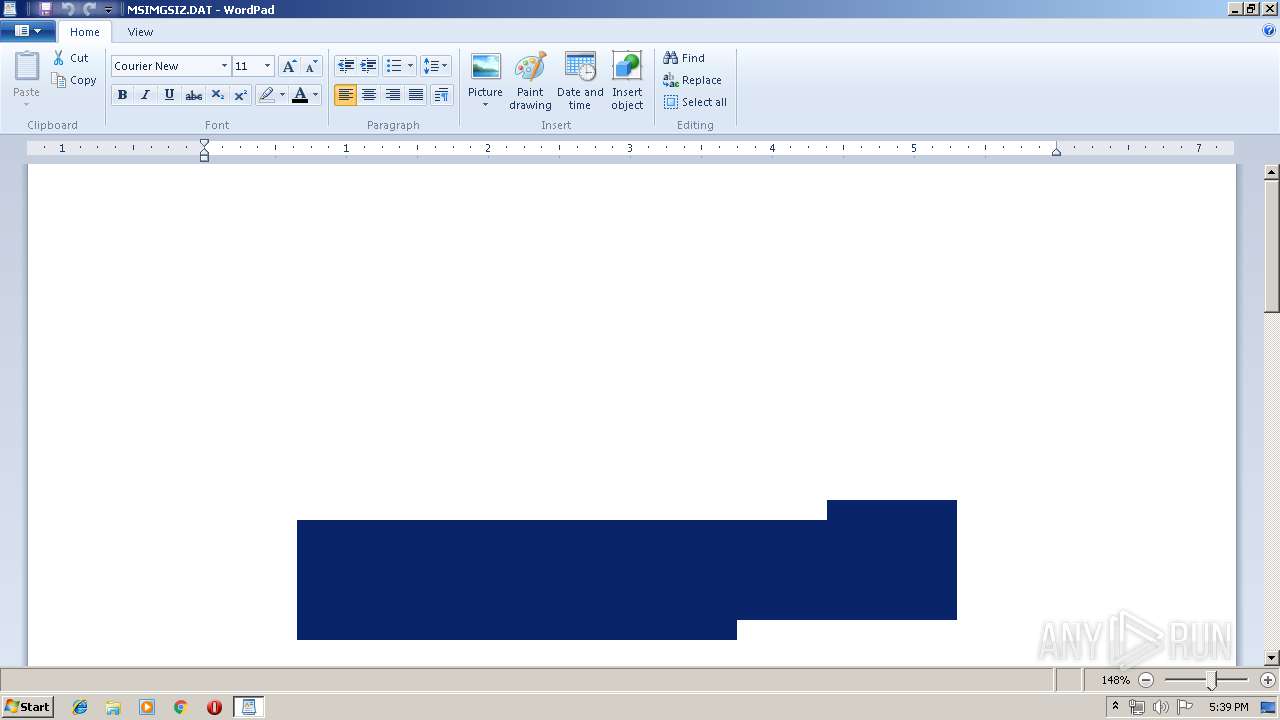Toggle strikethrough formatting
This screenshot has width=1280, height=720.
point(193,95)
